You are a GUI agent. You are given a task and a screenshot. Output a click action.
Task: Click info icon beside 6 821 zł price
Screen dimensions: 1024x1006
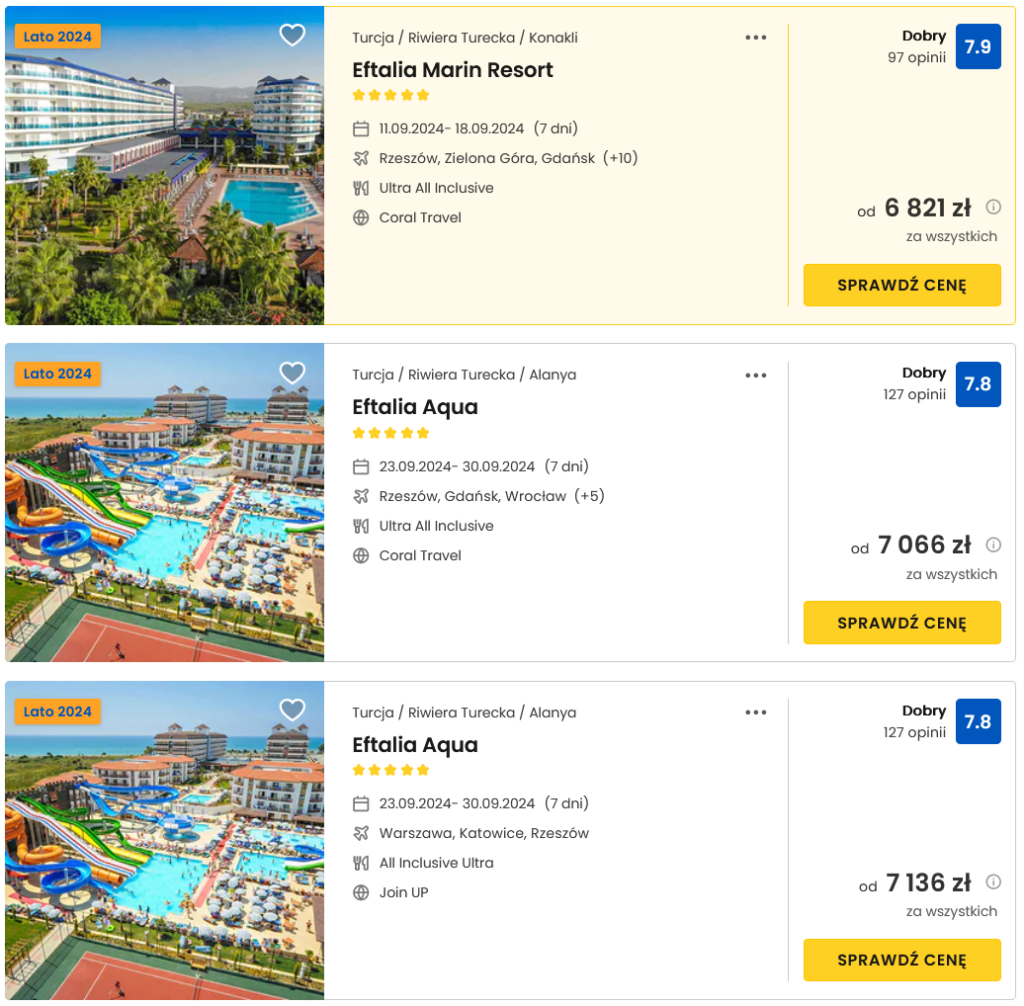993,207
